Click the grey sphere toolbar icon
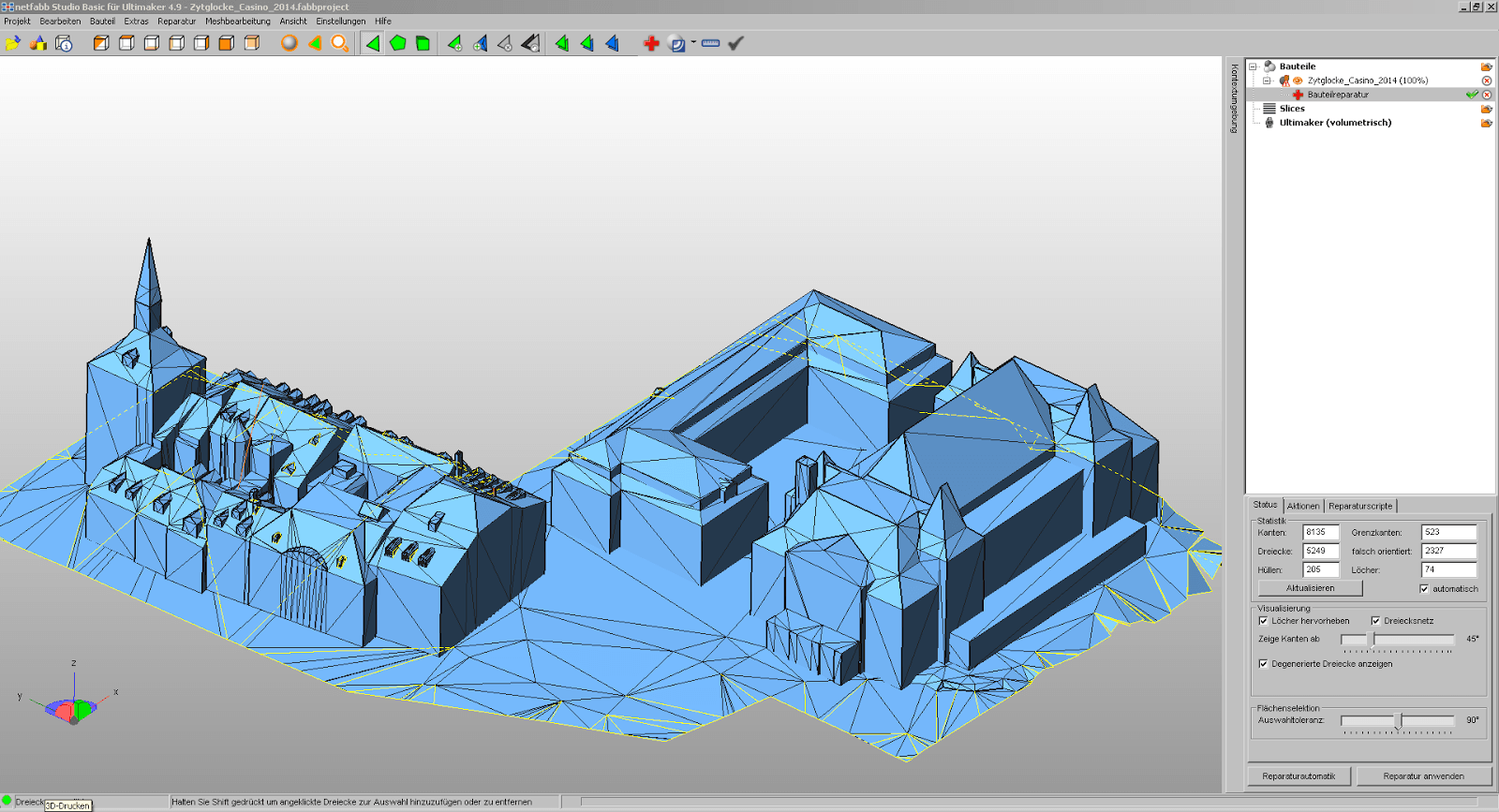This screenshot has height=812, width=1499. 289,43
